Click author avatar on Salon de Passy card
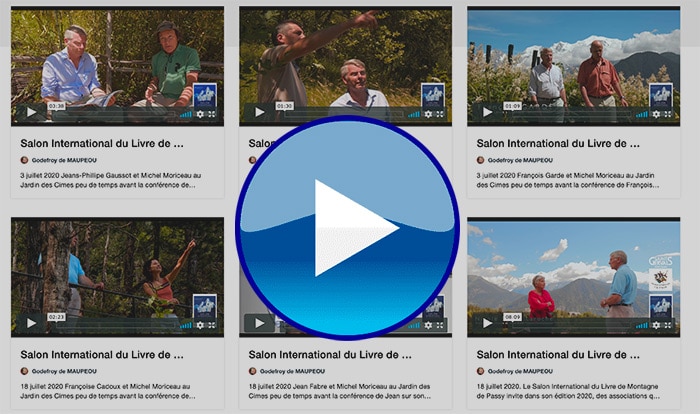The width and height of the screenshot is (700, 414). (x=480, y=371)
